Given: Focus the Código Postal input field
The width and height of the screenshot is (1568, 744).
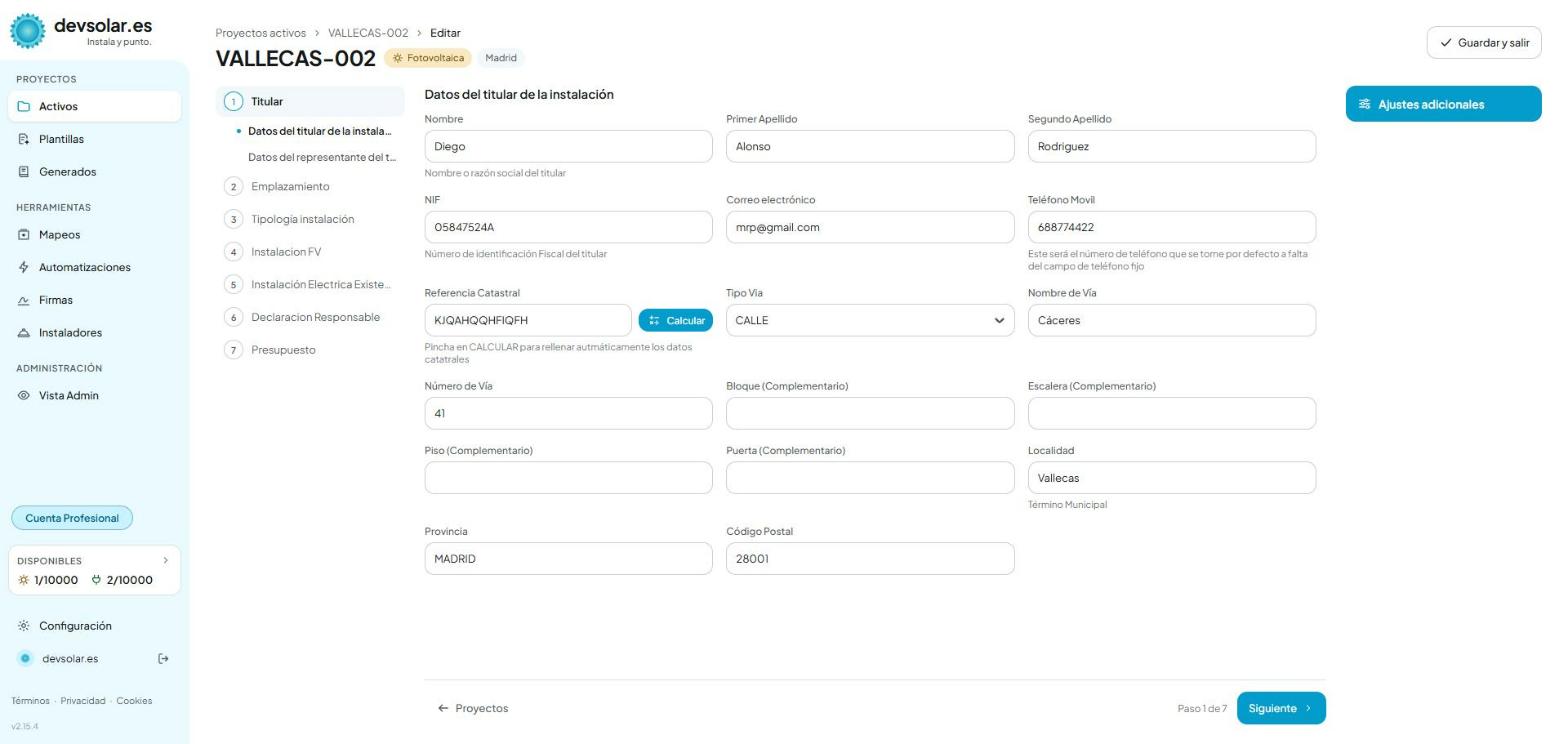Looking at the screenshot, I should pyautogui.click(x=870, y=559).
